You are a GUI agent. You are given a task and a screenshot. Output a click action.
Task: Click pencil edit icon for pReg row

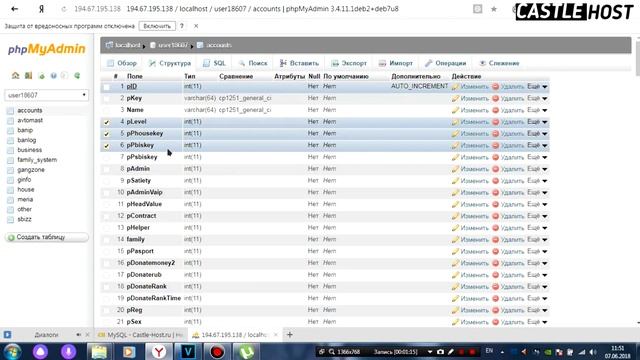[x=456, y=310]
